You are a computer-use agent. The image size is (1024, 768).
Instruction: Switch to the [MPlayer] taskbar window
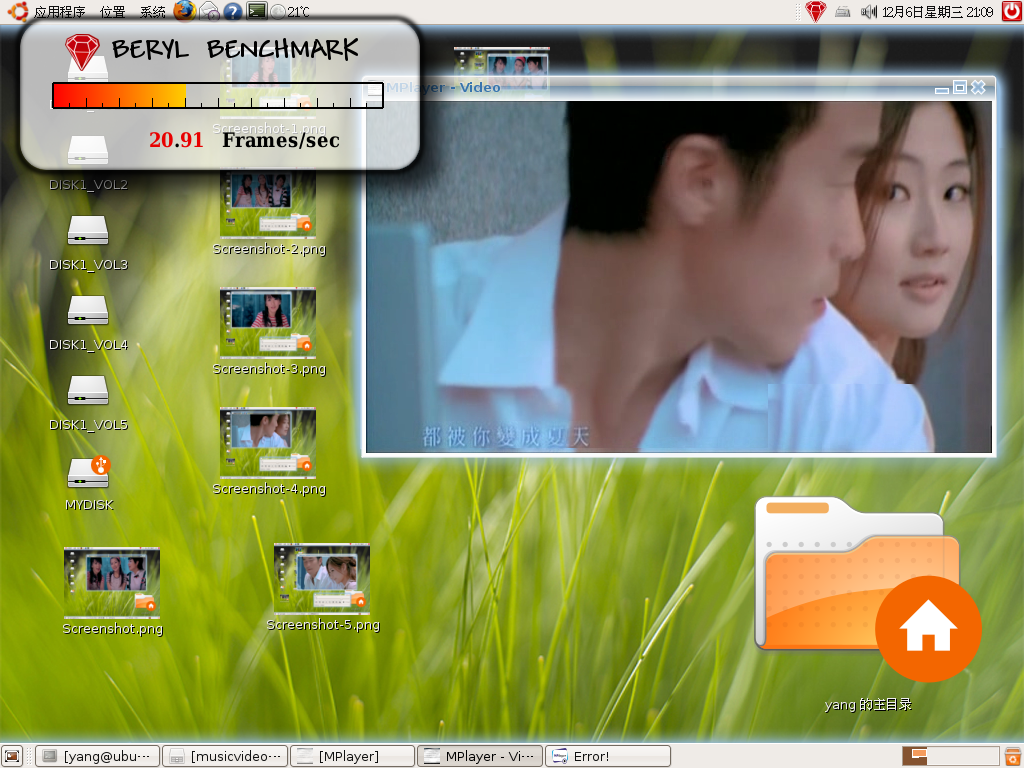(x=353, y=756)
